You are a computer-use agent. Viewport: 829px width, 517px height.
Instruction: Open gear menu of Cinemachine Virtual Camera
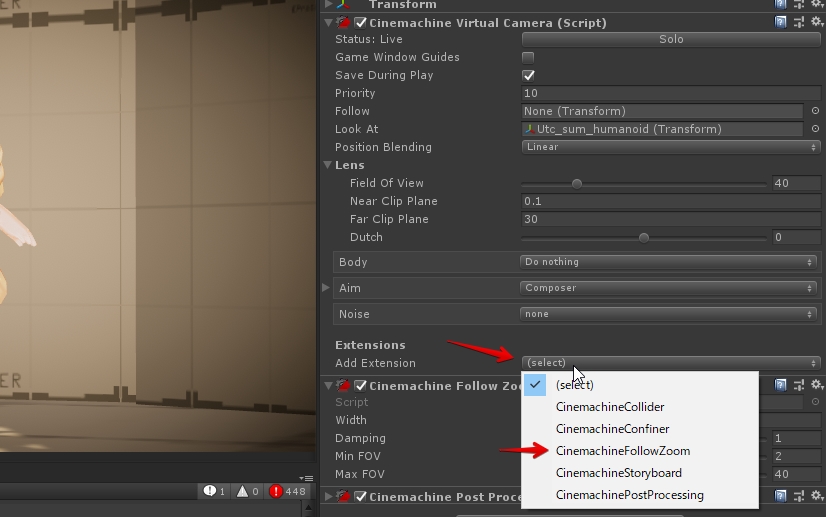pos(817,22)
